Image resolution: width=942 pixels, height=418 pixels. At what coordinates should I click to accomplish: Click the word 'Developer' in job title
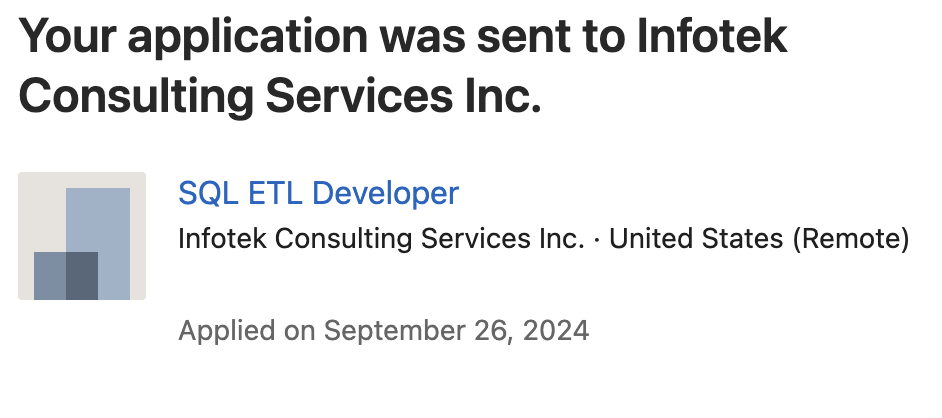point(386,193)
